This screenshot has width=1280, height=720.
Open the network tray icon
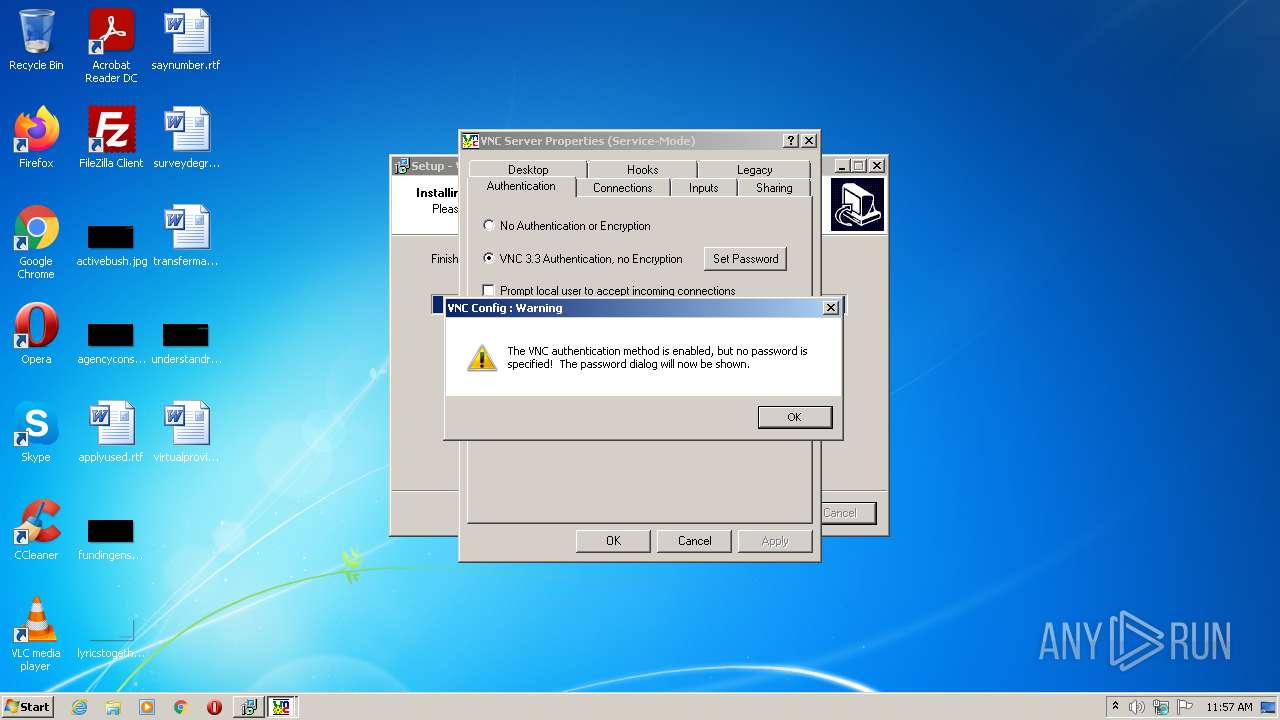pyautogui.click(x=1161, y=707)
